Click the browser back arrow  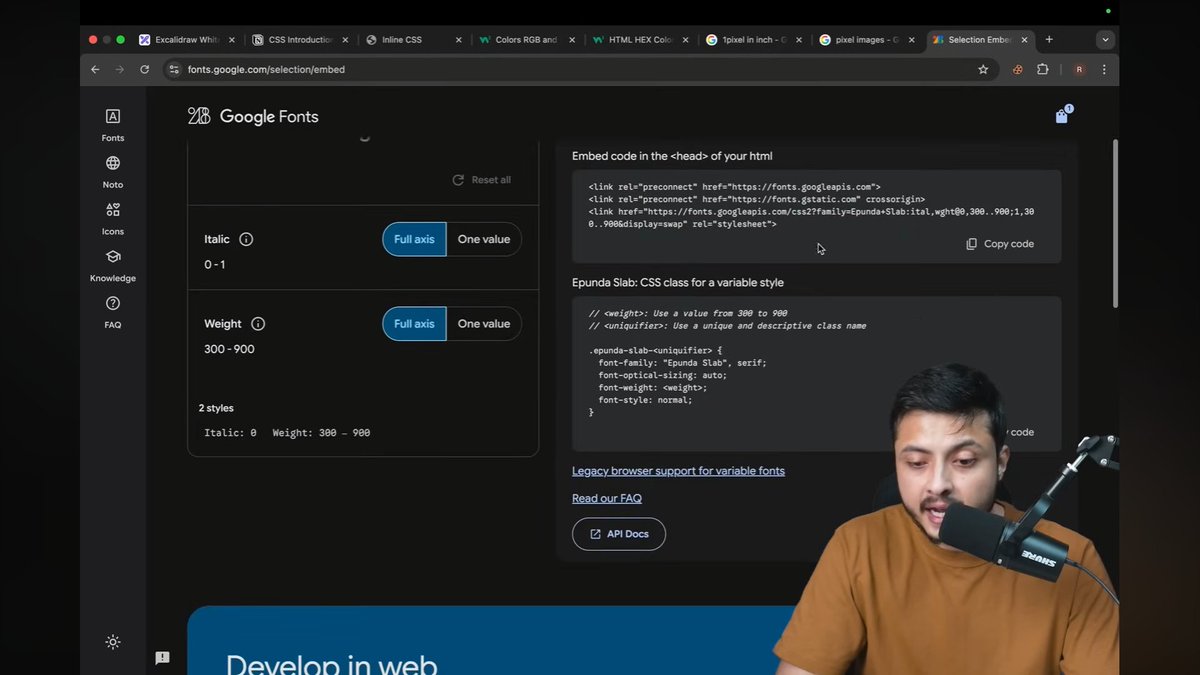point(95,69)
